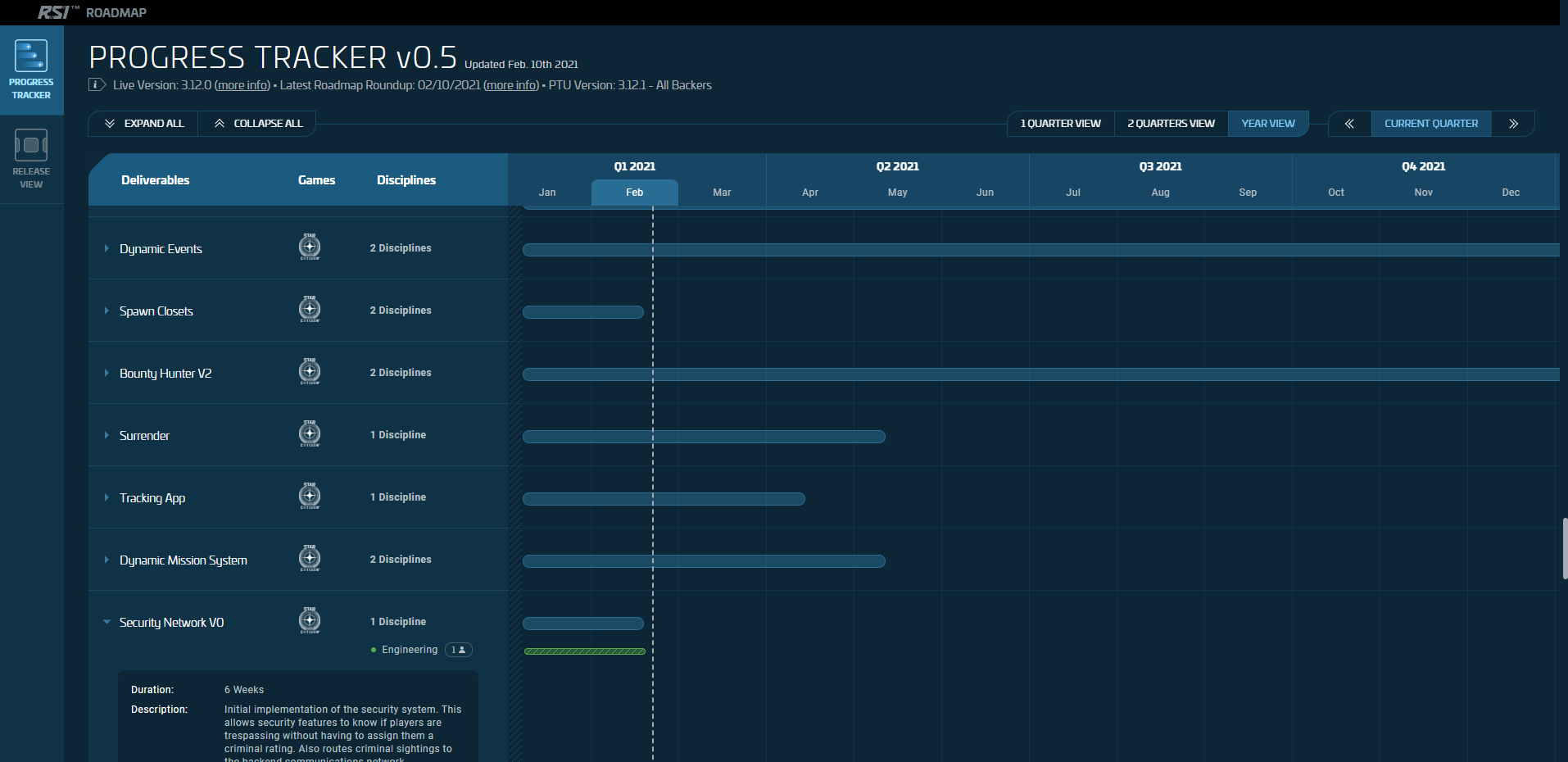Select the Year View option

1267,124
